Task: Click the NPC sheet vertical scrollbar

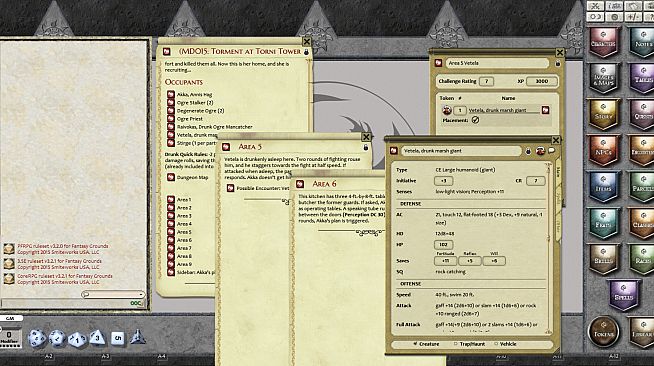Action: pos(548,248)
